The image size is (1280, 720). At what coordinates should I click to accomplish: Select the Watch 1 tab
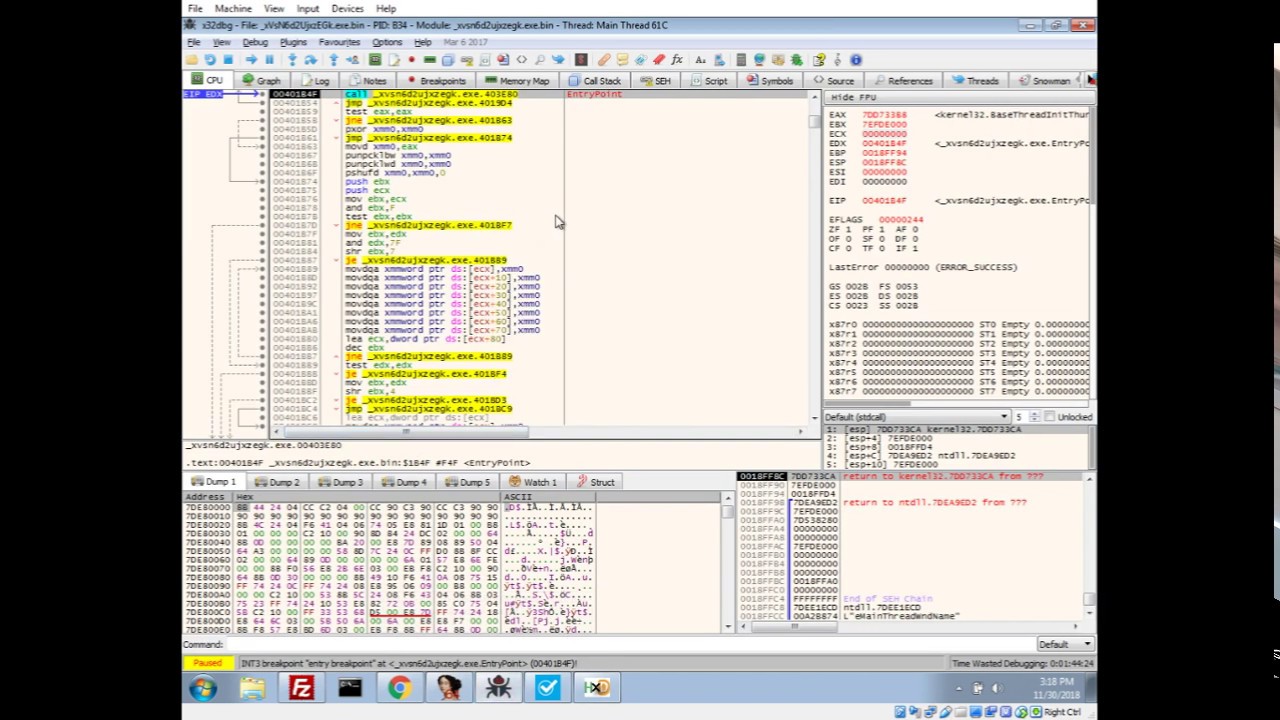click(533, 482)
